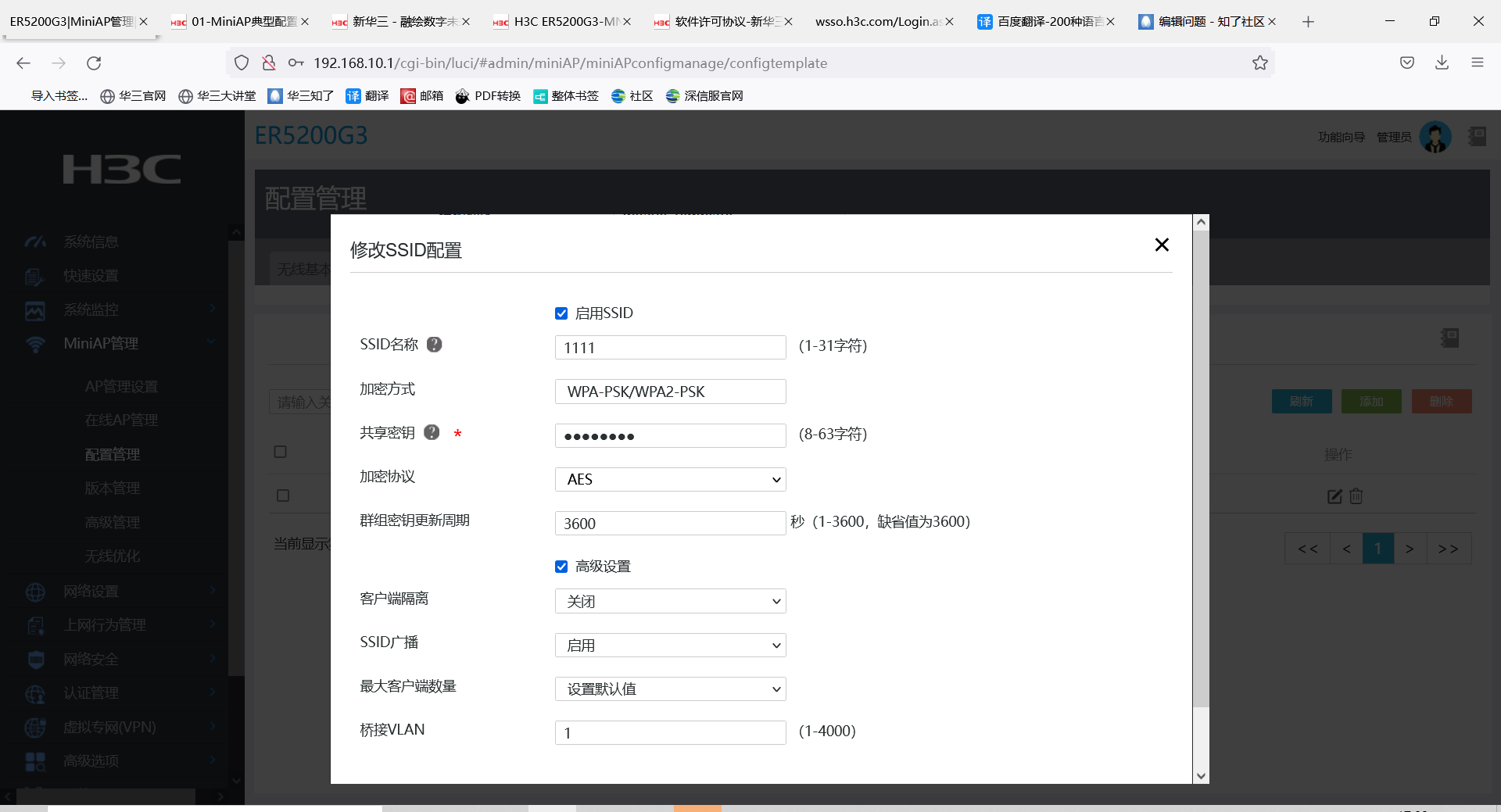1501x812 pixels.
Task: Open the browser downloads icon
Action: (1442, 63)
